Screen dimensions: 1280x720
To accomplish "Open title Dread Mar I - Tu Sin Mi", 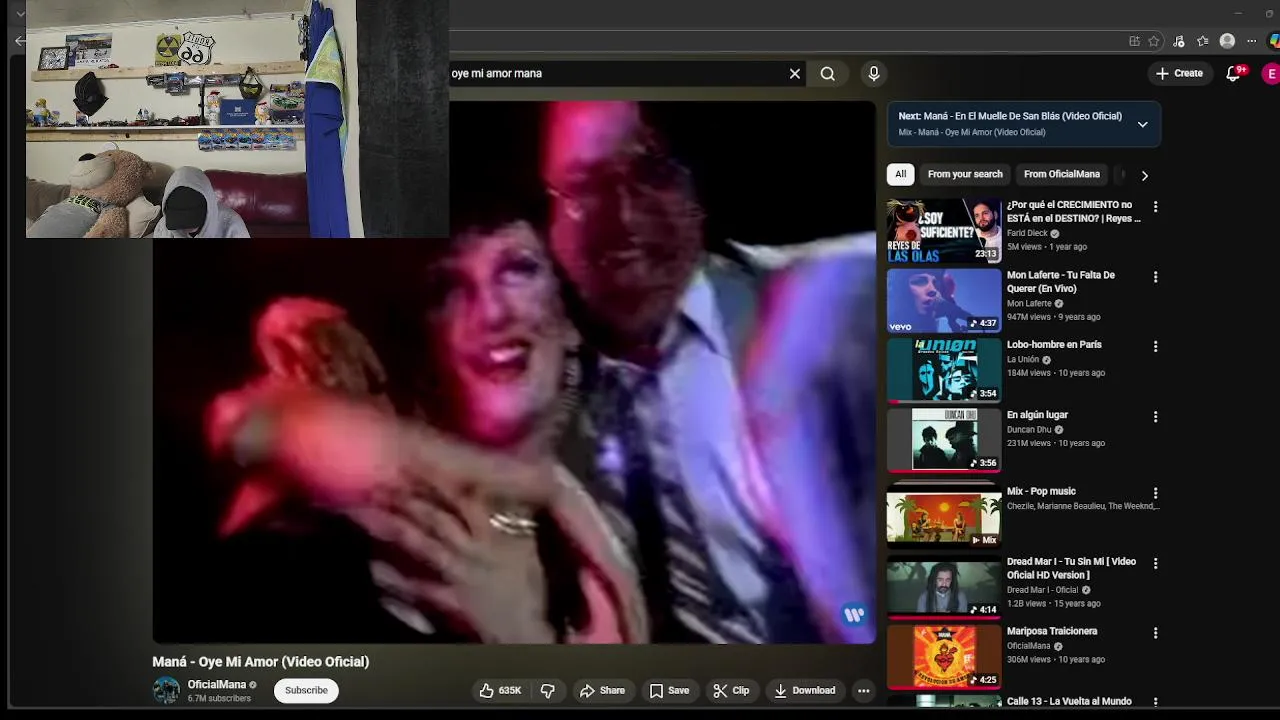I will pyautogui.click(x=1071, y=568).
